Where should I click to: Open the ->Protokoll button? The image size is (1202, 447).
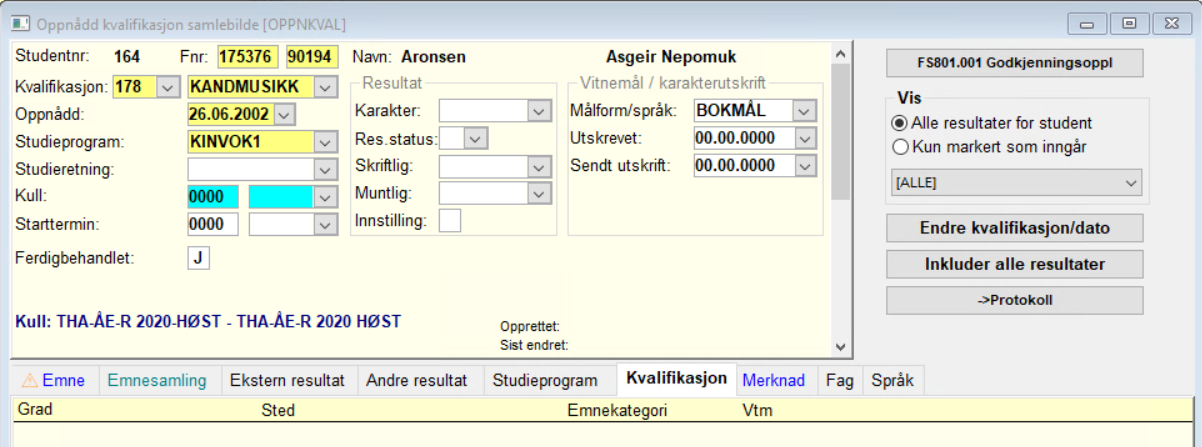pos(1014,300)
